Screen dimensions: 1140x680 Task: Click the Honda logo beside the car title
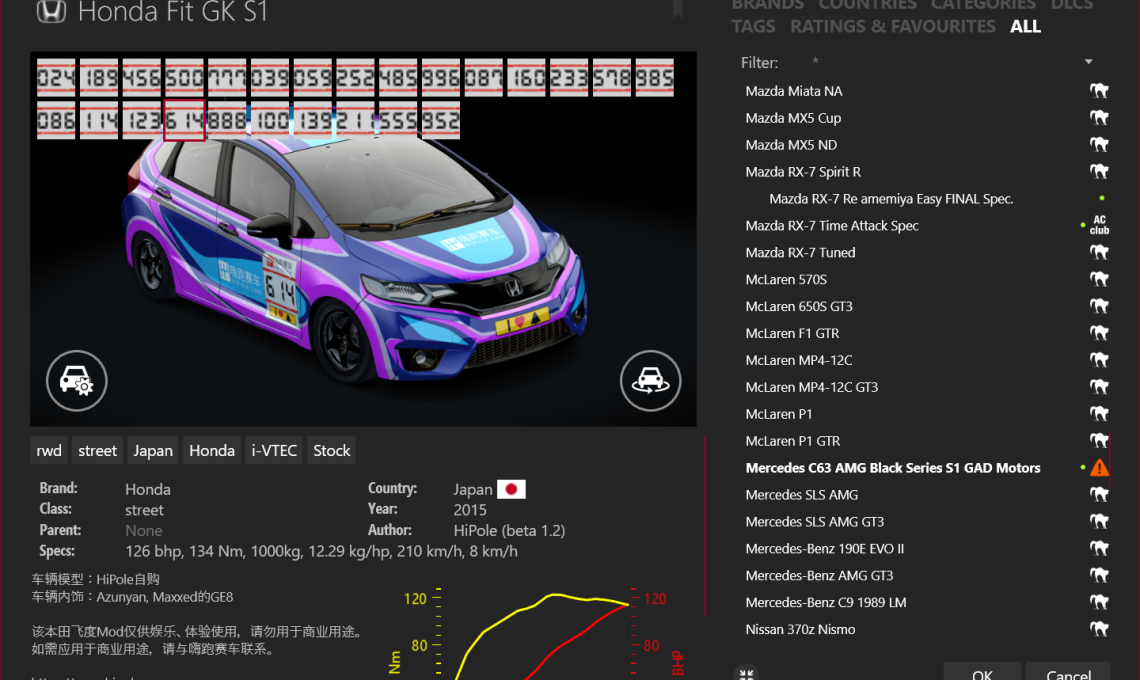(x=52, y=11)
